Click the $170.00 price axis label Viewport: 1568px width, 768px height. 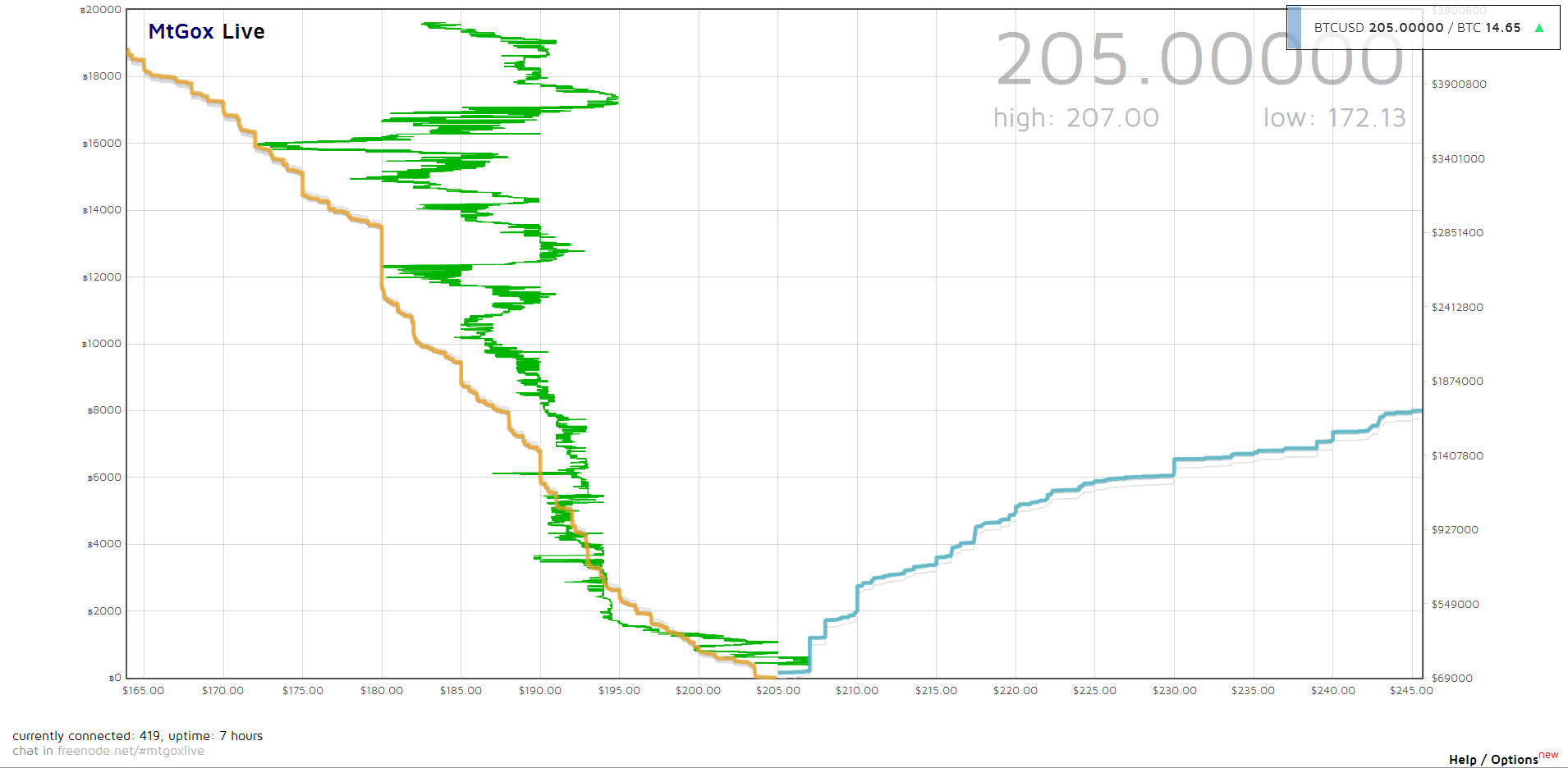[223, 691]
